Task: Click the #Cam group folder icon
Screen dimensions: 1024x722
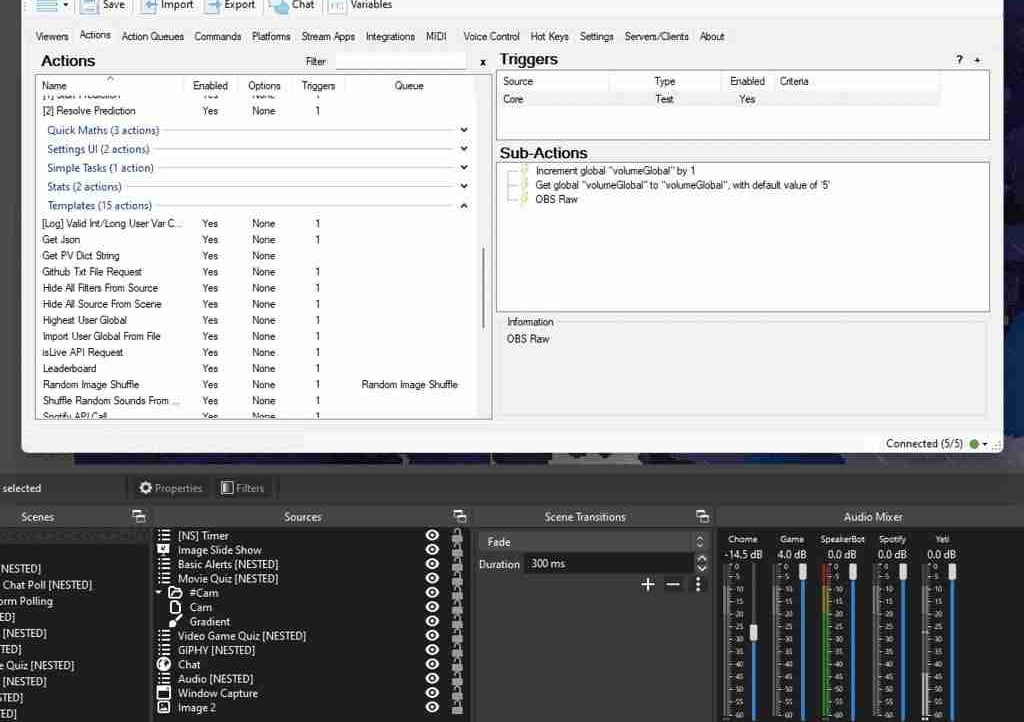Action: coord(175,593)
